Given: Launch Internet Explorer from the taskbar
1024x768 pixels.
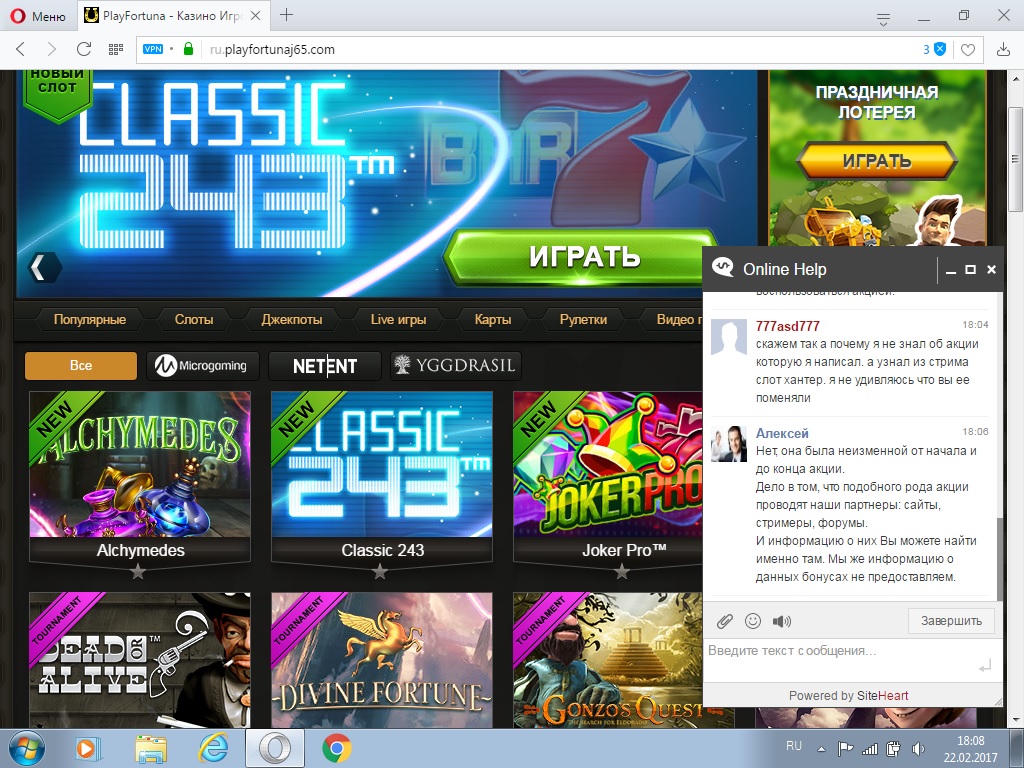Looking at the screenshot, I should (x=214, y=748).
